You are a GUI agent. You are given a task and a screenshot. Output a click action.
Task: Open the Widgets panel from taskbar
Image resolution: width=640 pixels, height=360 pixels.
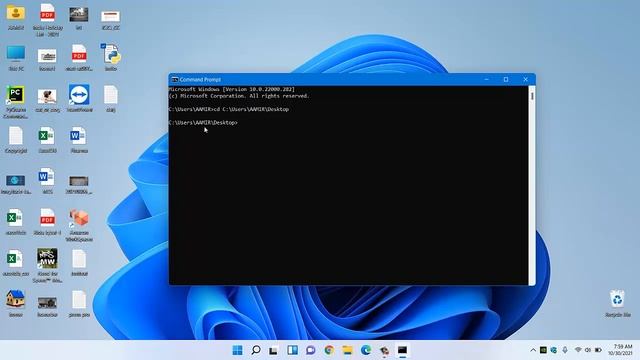(x=292, y=350)
